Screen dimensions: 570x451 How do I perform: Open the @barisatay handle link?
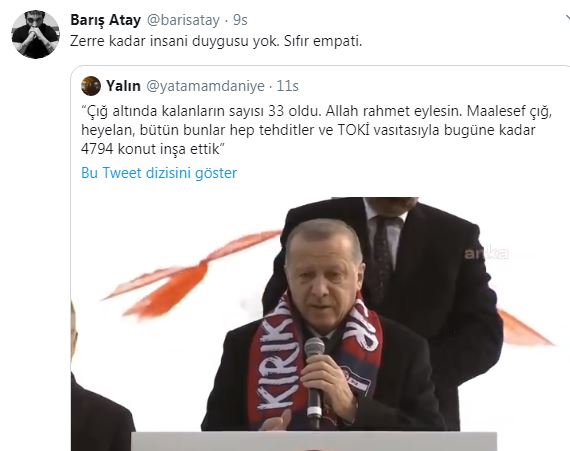(183, 20)
